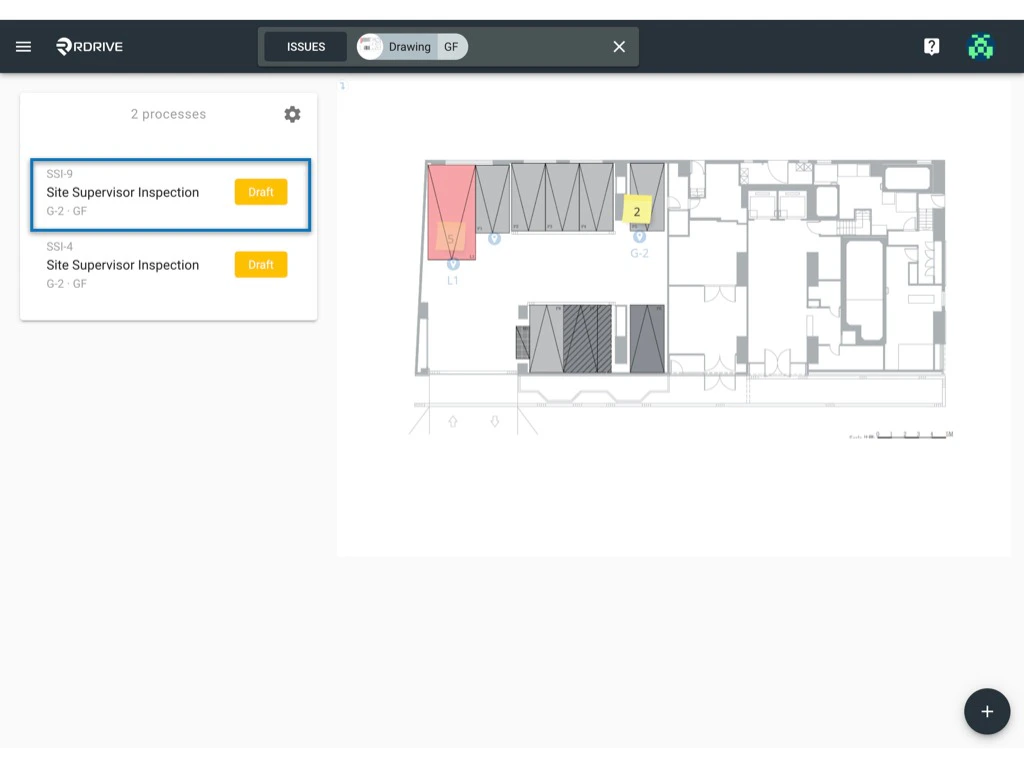This screenshot has height=768, width=1024.
Task: Click the 'G-2 · GF' text under SSI-9
Action: click(67, 211)
